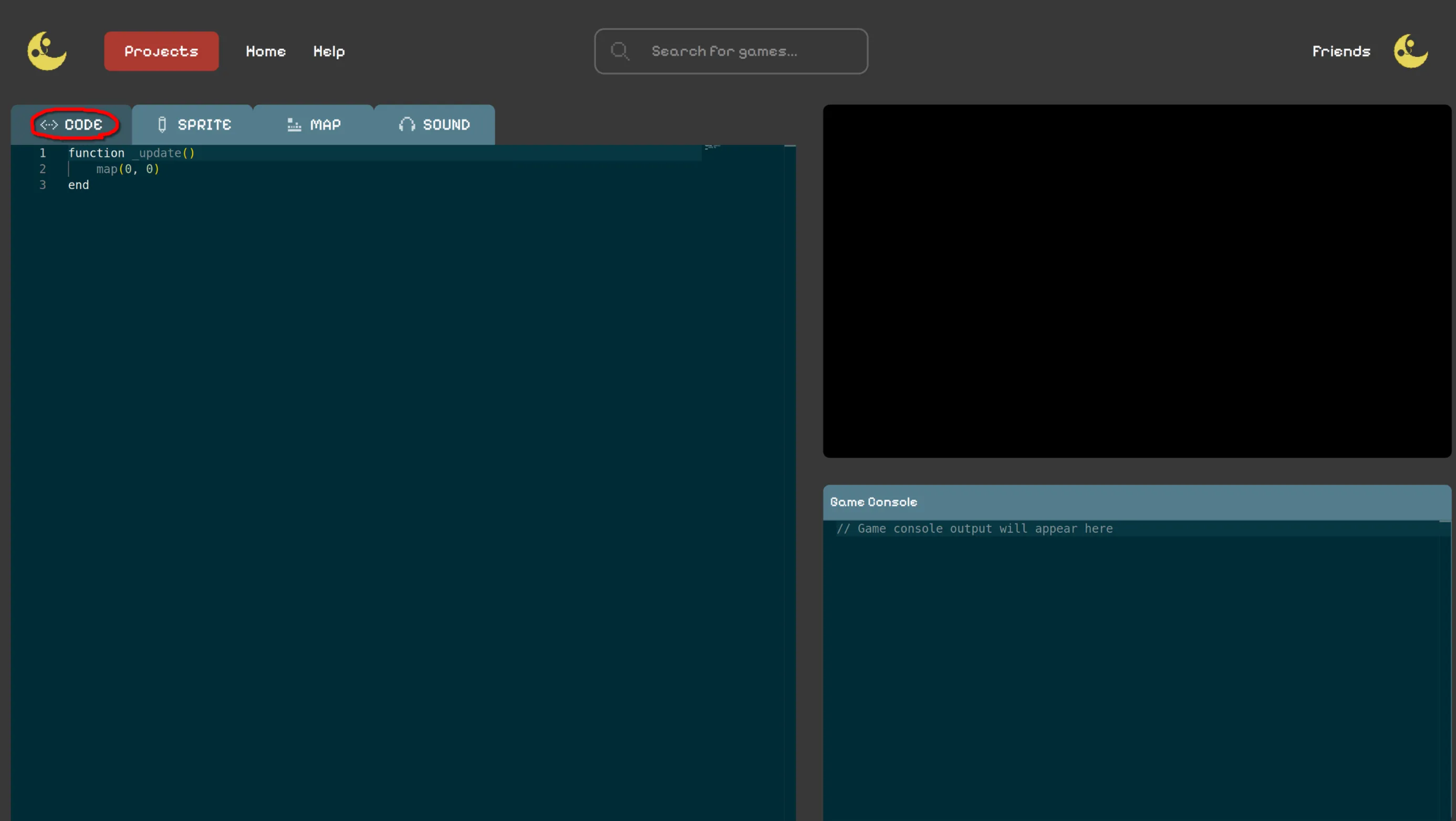Switch to the SPRITE tab

coord(193,124)
